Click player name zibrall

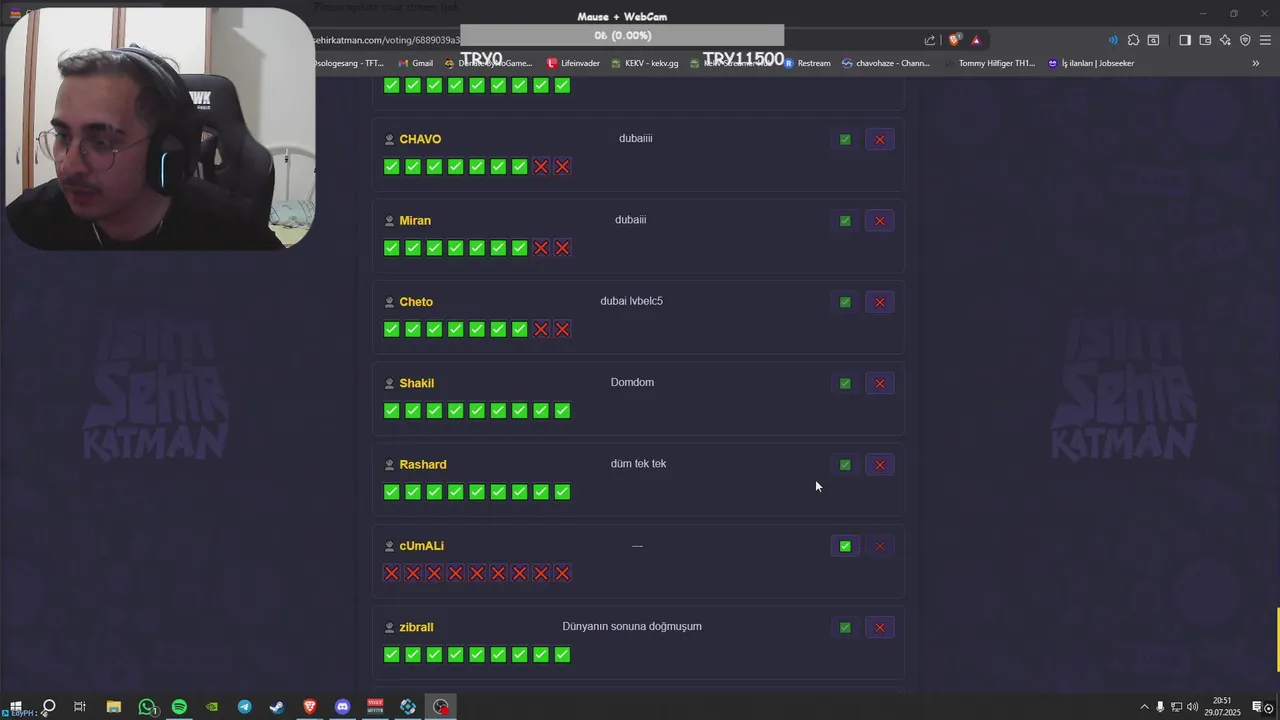[416, 627]
